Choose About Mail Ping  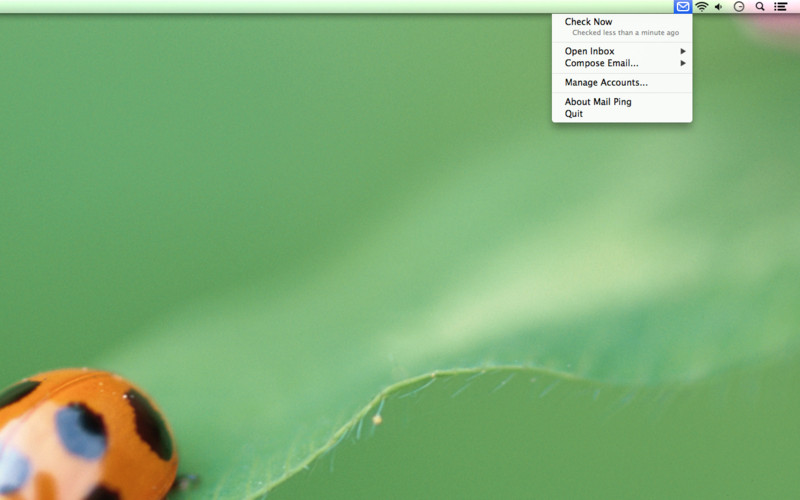pyautogui.click(x=622, y=102)
